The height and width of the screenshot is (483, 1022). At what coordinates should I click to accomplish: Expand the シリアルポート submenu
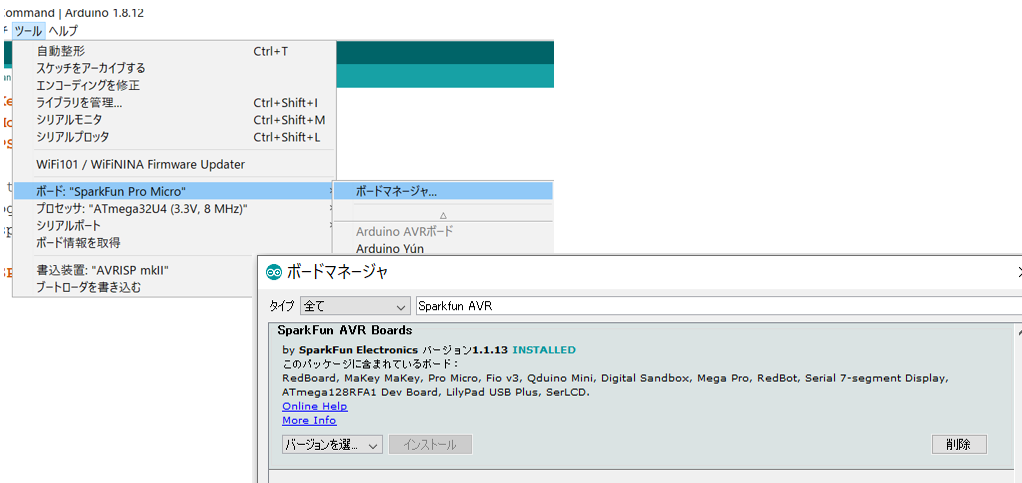(x=174, y=226)
